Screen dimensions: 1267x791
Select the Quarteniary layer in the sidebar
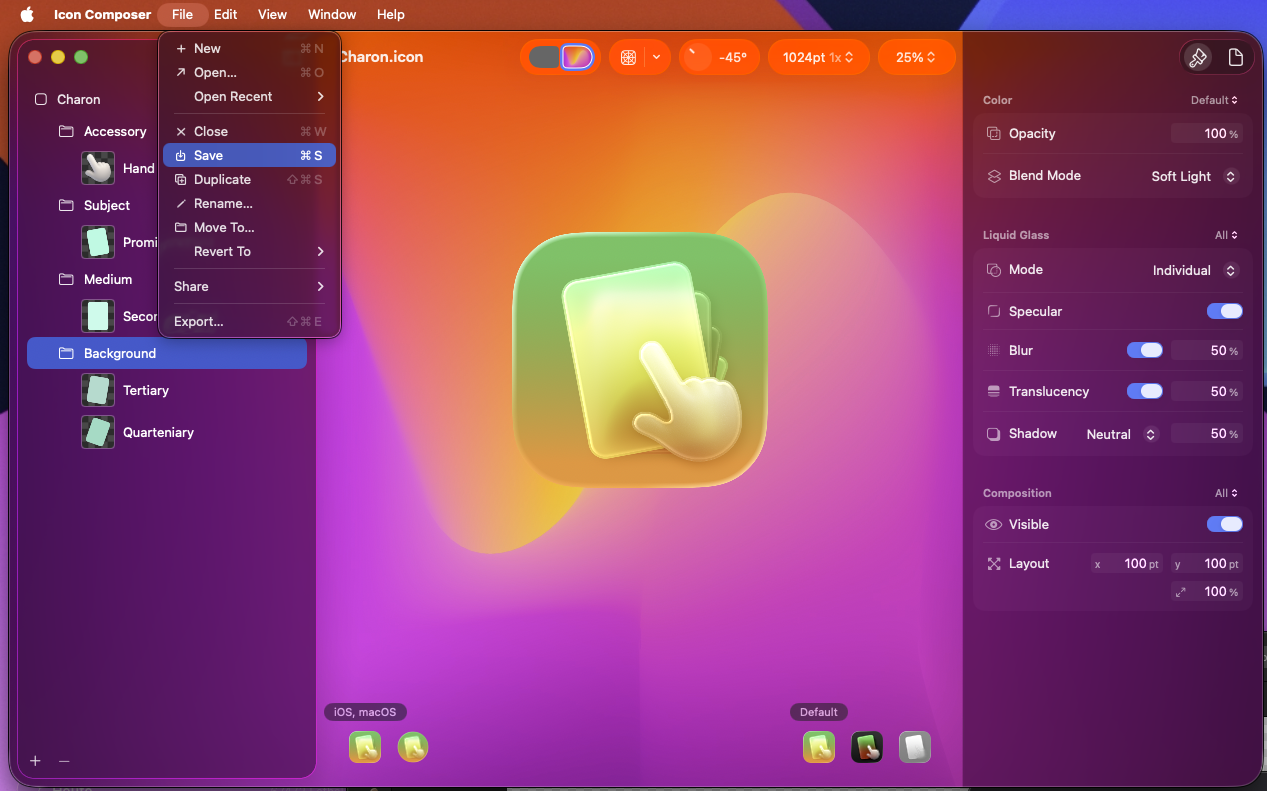pos(158,432)
